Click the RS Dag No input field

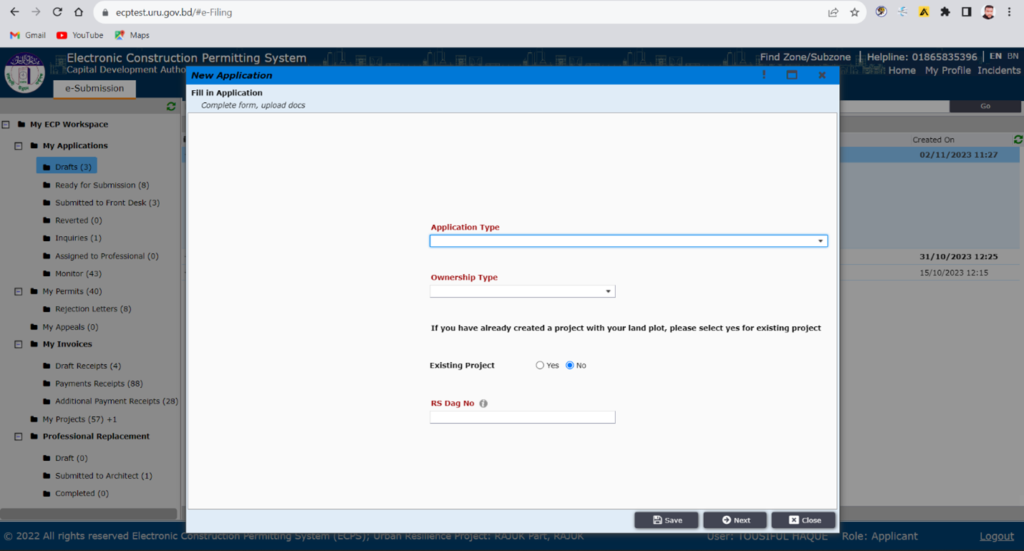point(522,417)
